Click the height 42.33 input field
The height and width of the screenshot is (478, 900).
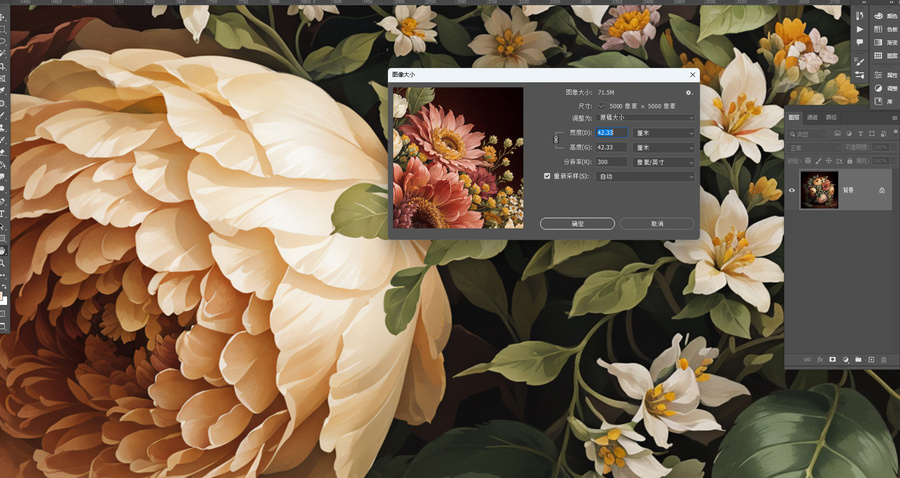click(x=611, y=147)
